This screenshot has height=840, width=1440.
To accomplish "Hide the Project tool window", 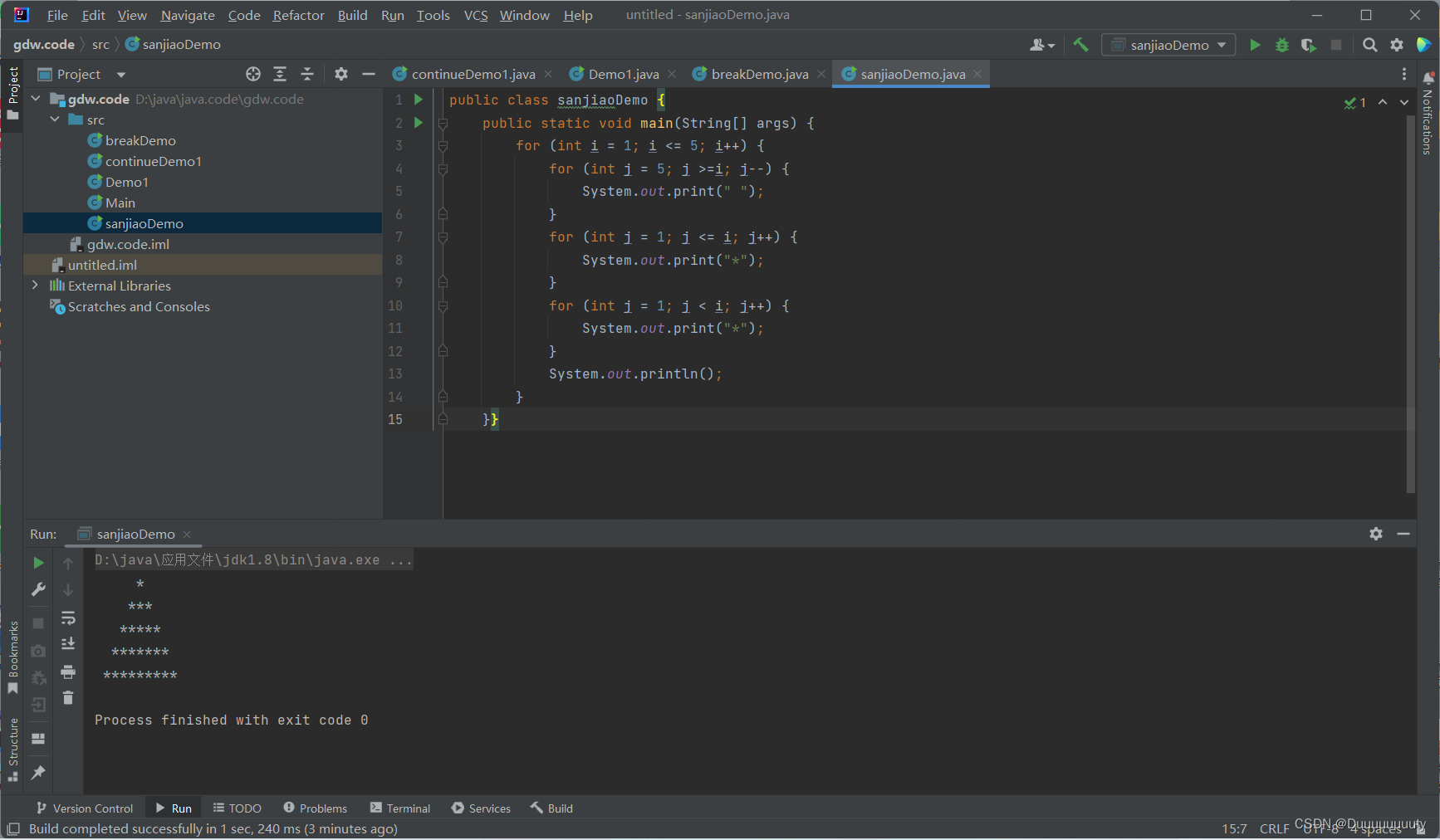I will pos(369,74).
